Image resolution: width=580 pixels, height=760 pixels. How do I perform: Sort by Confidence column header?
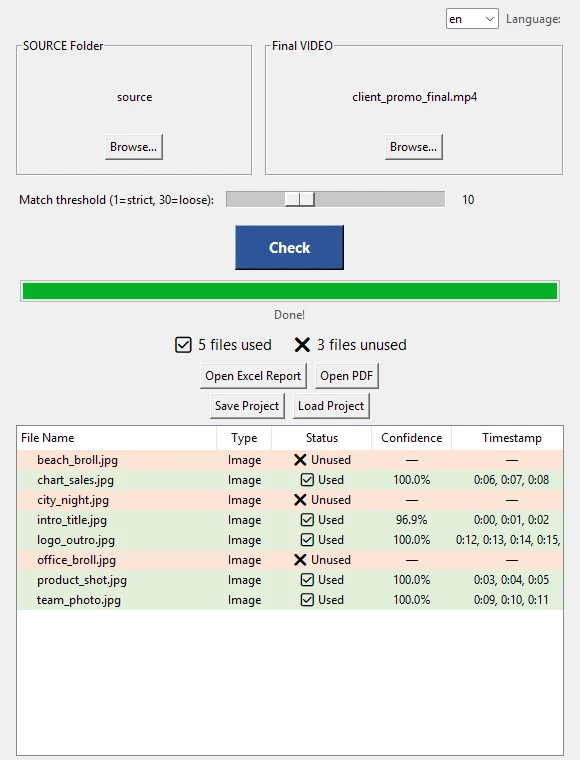pyautogui.click(x=411, y=438)
